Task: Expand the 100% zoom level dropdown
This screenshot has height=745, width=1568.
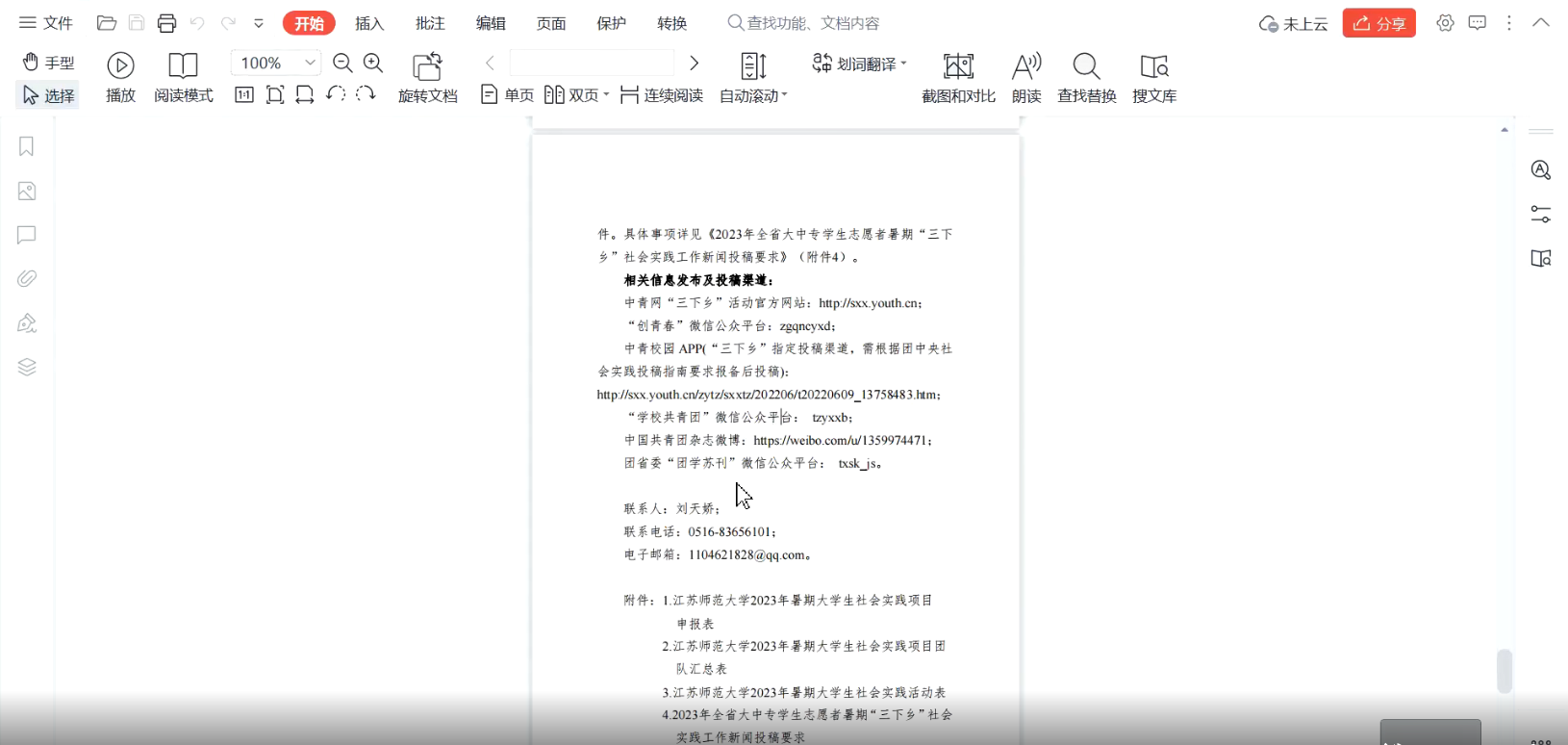Action: (x=310, y=63)
